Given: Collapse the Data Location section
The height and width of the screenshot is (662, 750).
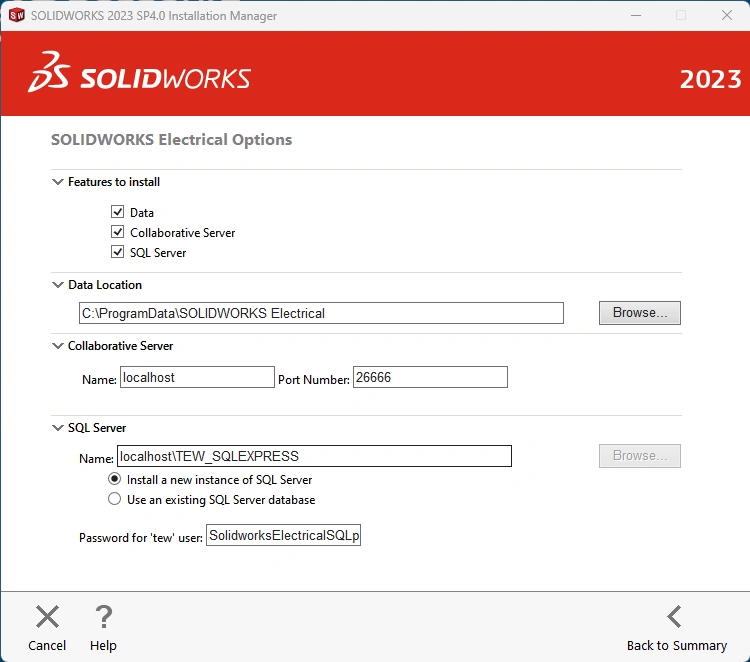Looking at the screenshot, I should click(57, 285).
